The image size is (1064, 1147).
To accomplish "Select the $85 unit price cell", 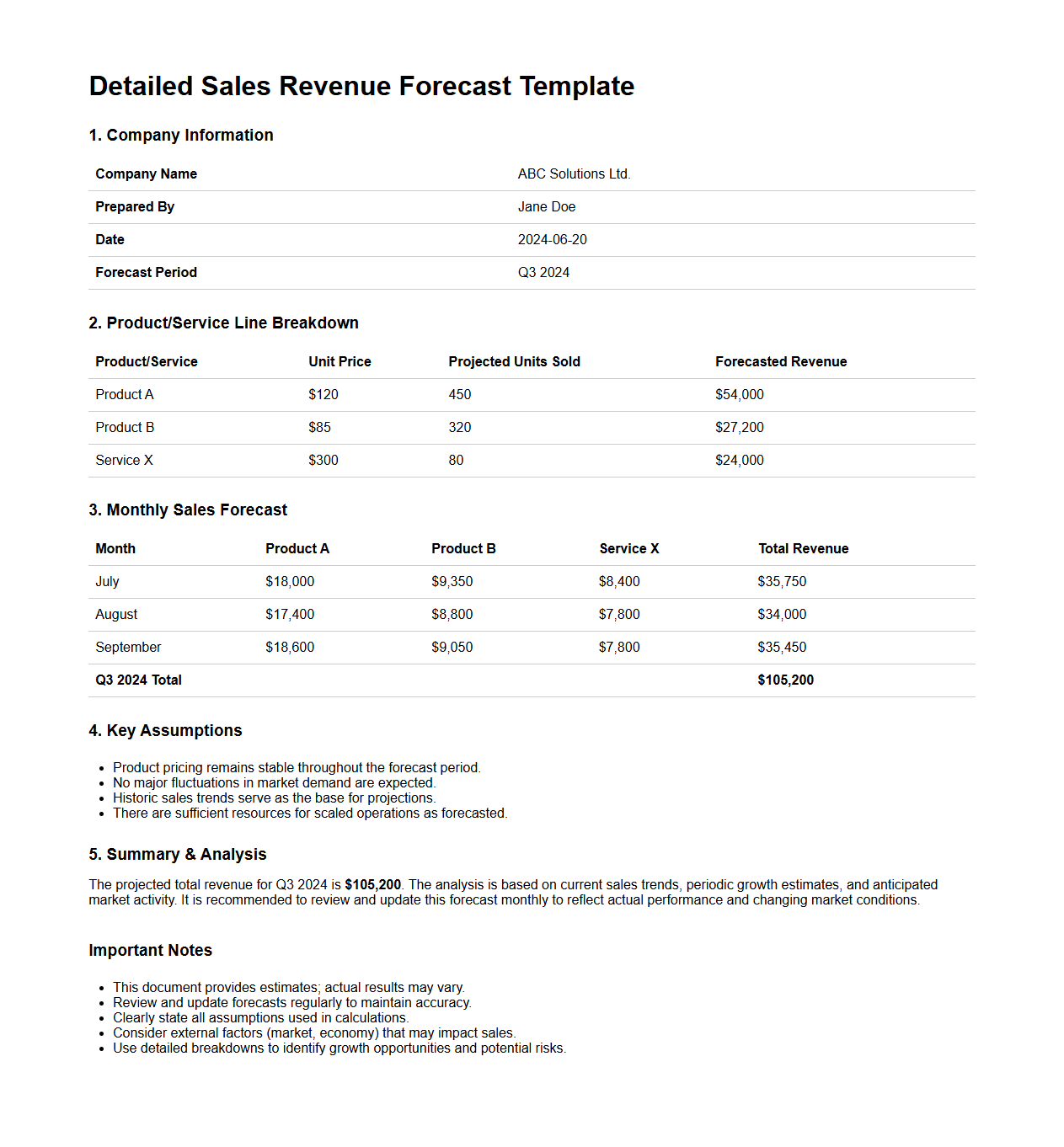I will pyautogui.click(x=319, y=427).
